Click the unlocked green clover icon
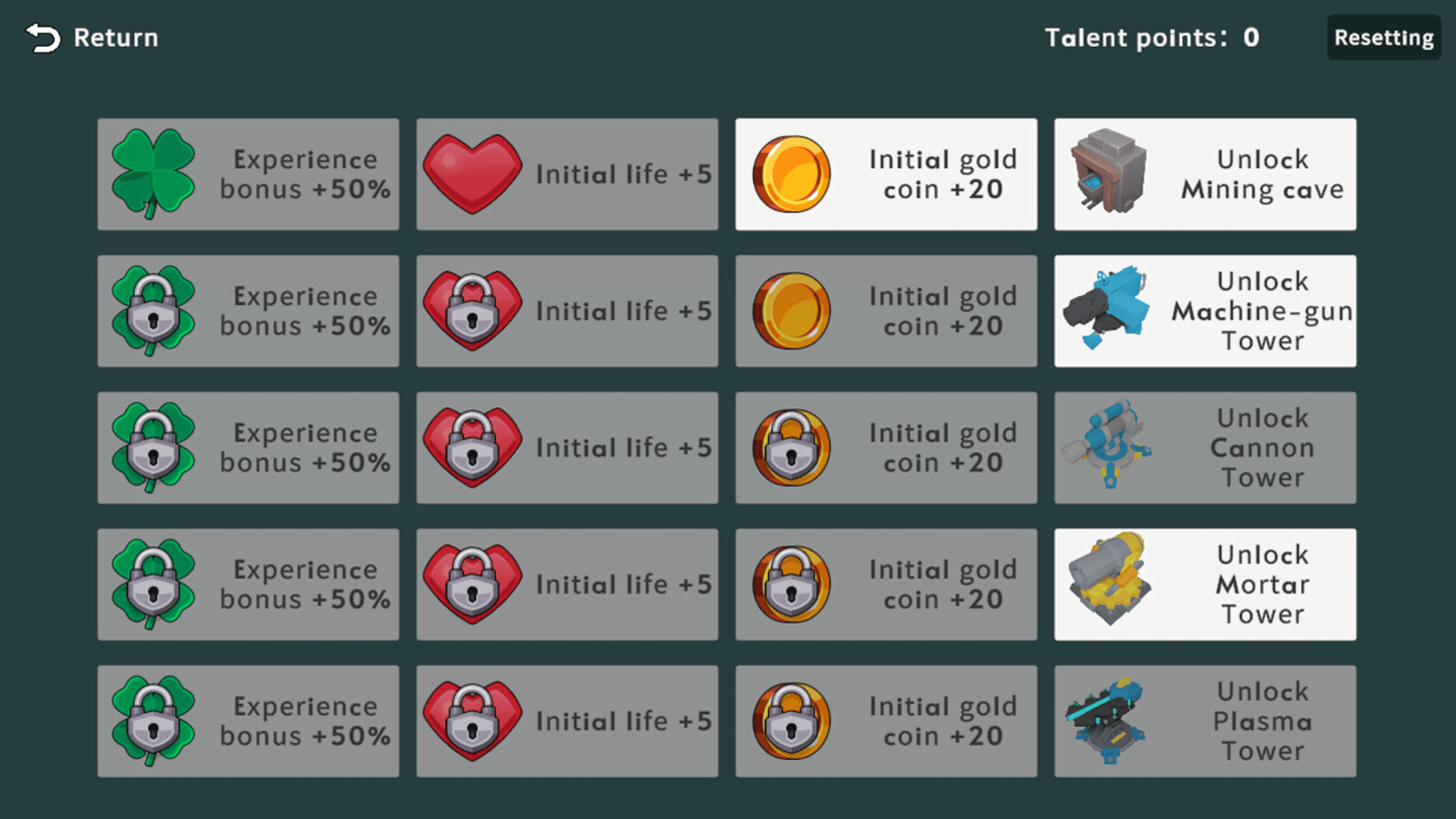The height and width of the screenshot is (819, 1456). point(153,174)
